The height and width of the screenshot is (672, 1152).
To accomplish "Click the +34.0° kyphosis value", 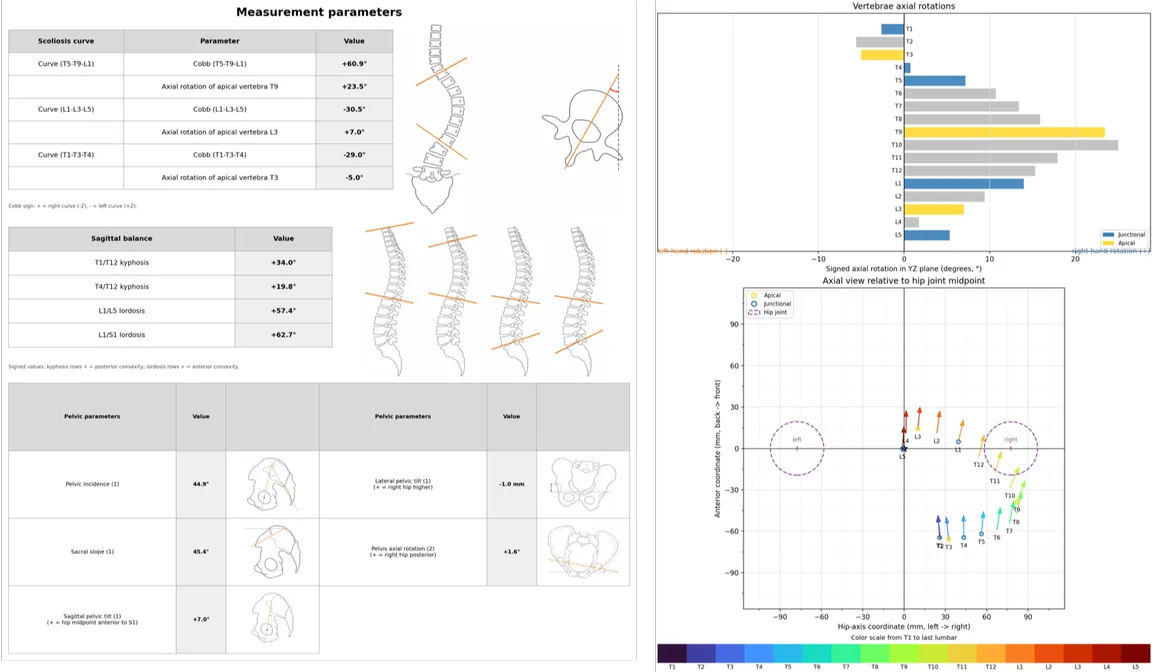I will [284, 262].
